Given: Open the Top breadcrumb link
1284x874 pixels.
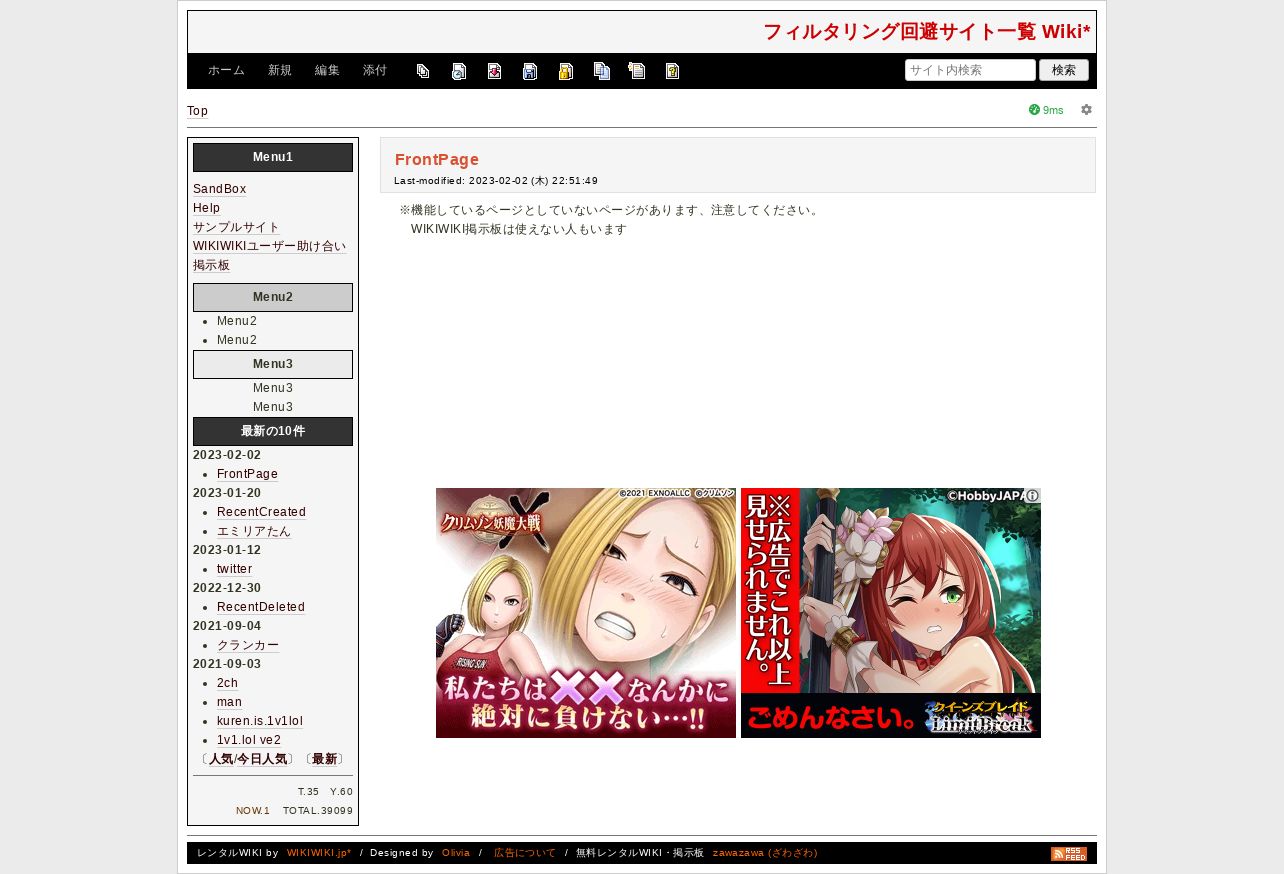Looking at the screenshot, I should pos(197,111).
